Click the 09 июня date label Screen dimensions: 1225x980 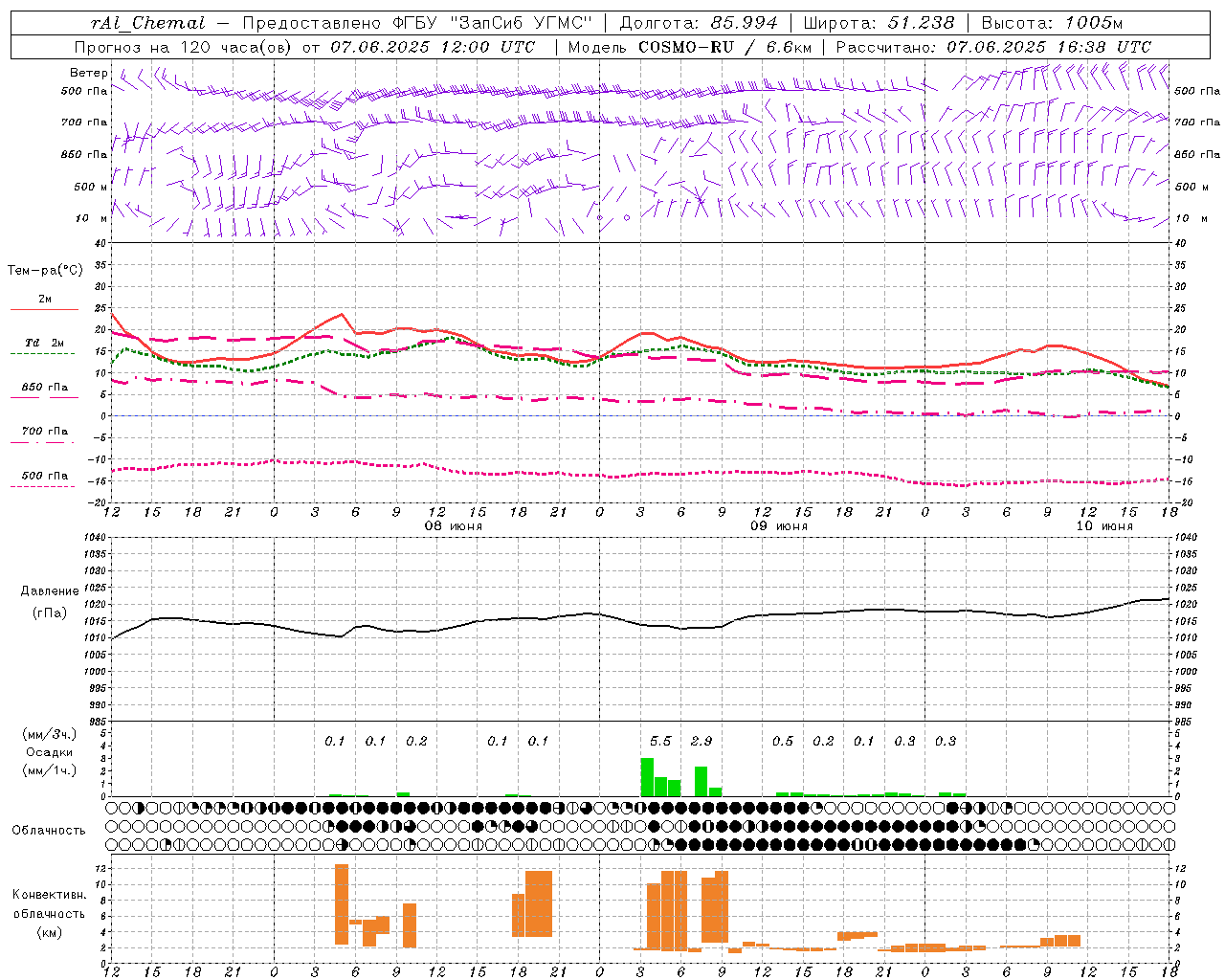778,526
